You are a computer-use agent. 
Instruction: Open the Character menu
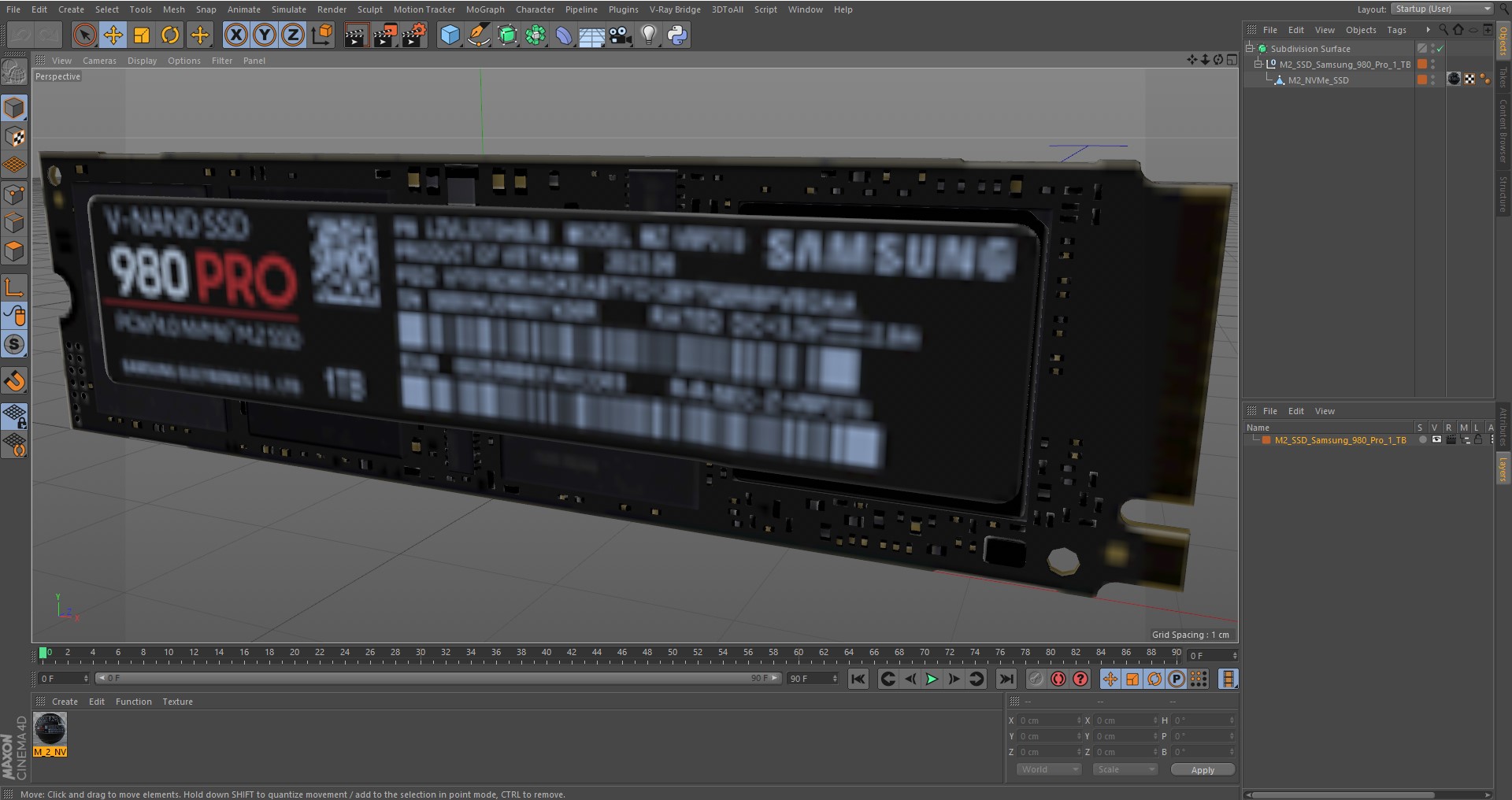(x=535, y=9)
